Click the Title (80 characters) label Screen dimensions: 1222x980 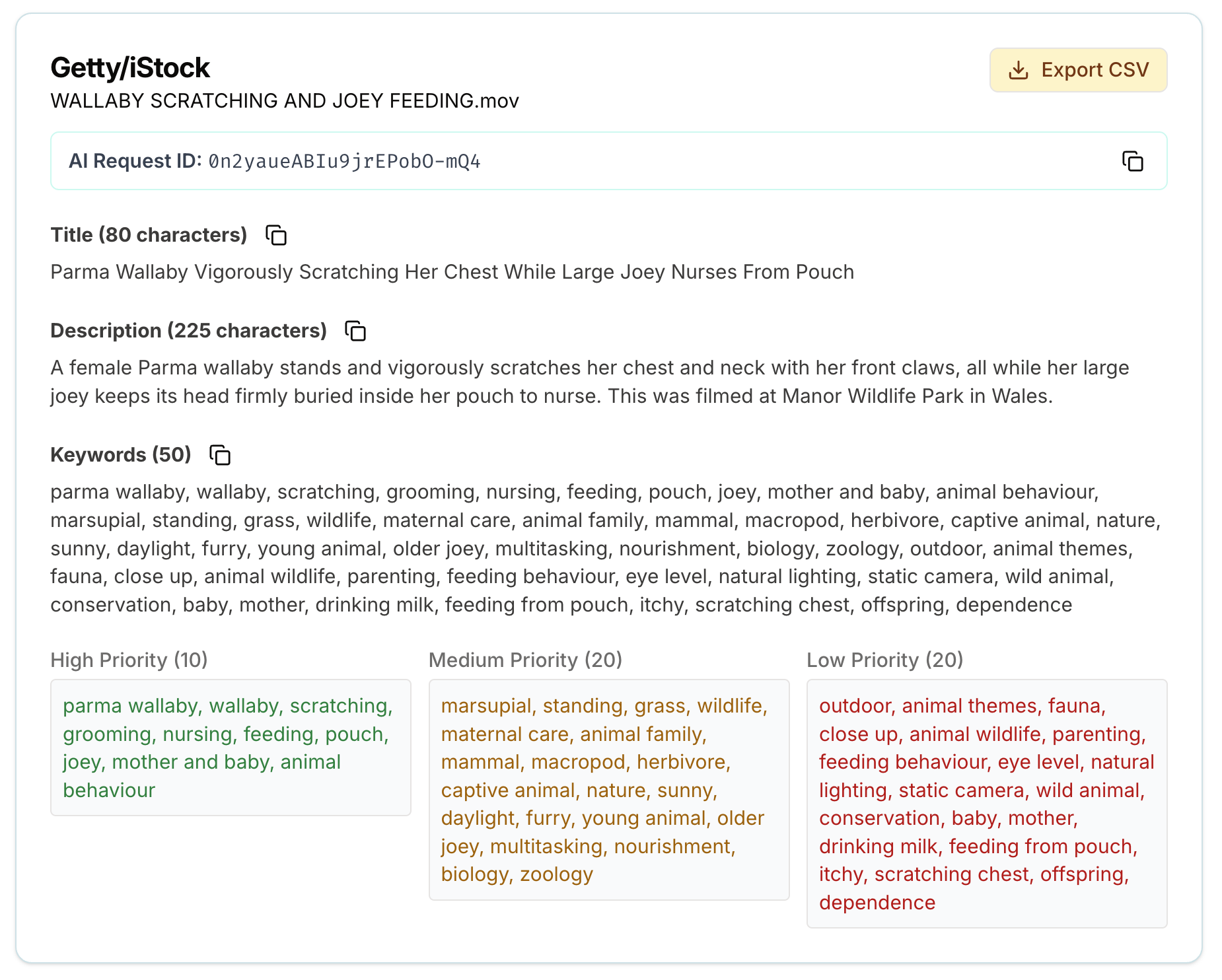149,235
